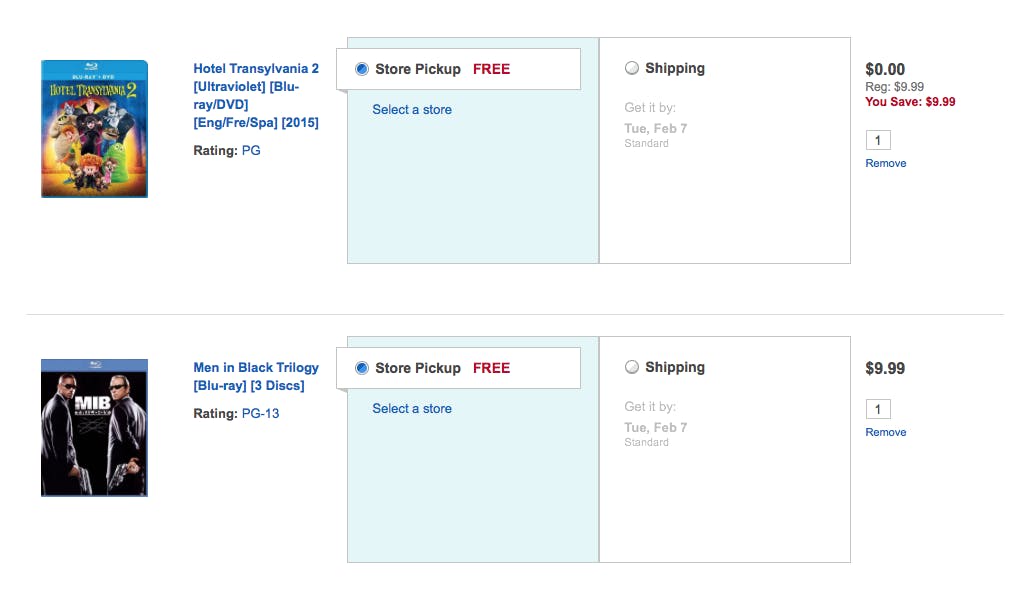The height and width of the screenshot is (602, 1024).
Task: Choose Select a store for Hotel Transylvania 2
Action: point(412,110)
